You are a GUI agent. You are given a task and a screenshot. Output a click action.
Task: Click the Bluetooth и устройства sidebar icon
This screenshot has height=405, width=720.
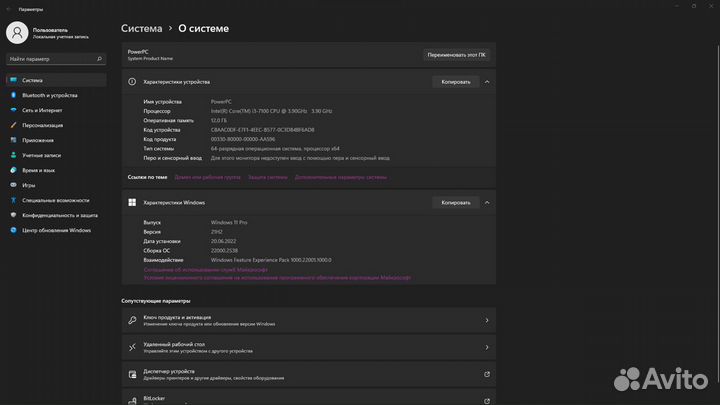pyautogui.click(x=13, y=95)
